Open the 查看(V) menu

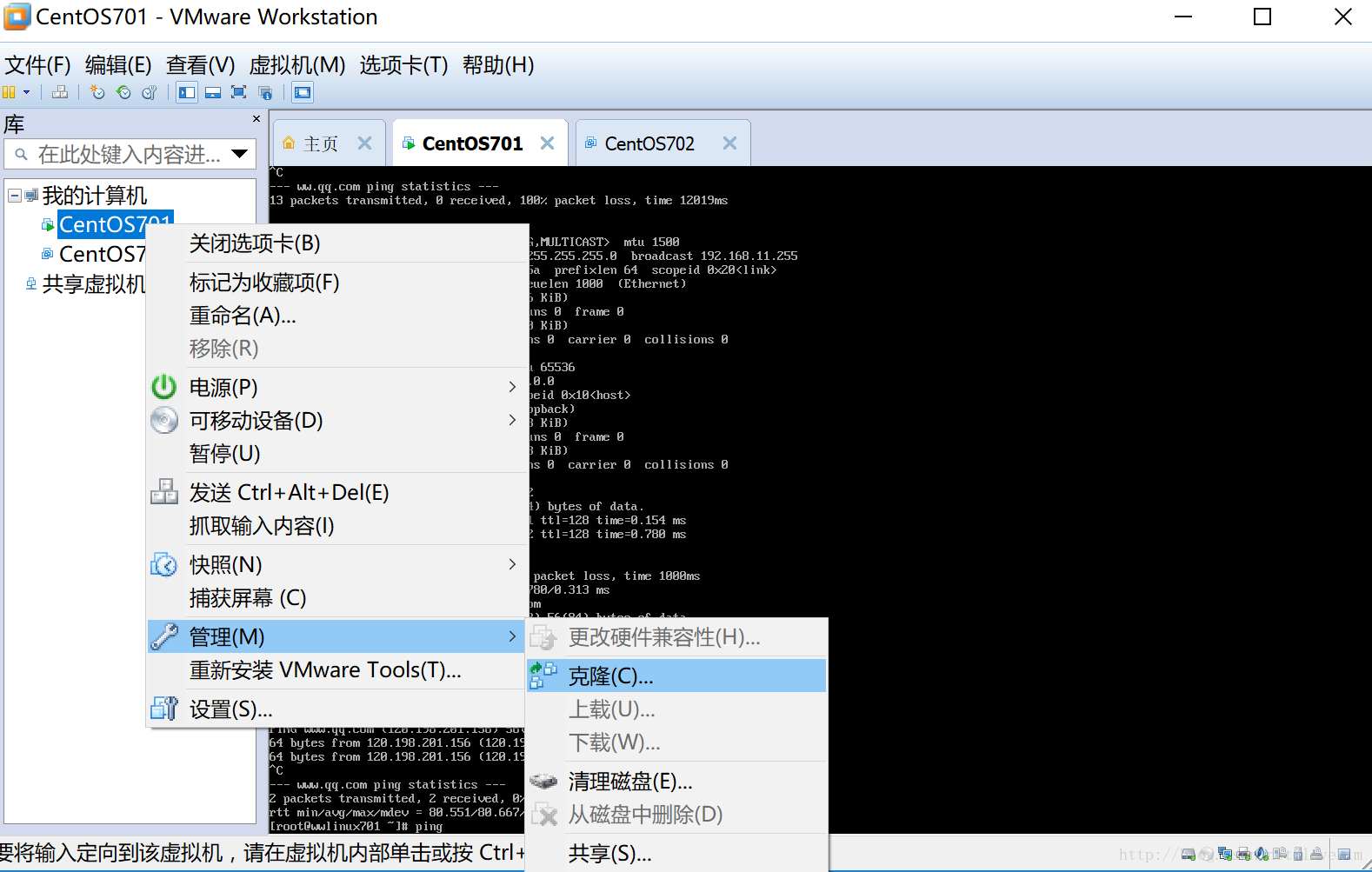(200, 65)
